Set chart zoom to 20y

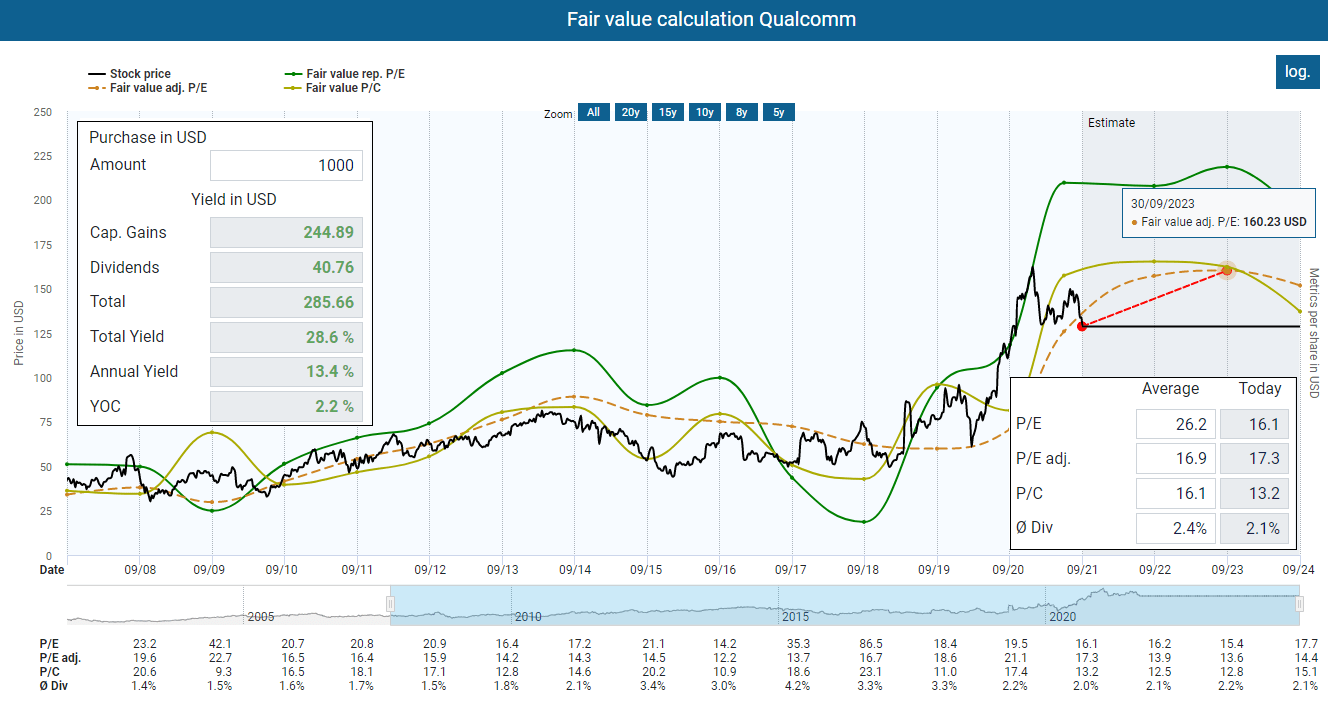(630, 112)
